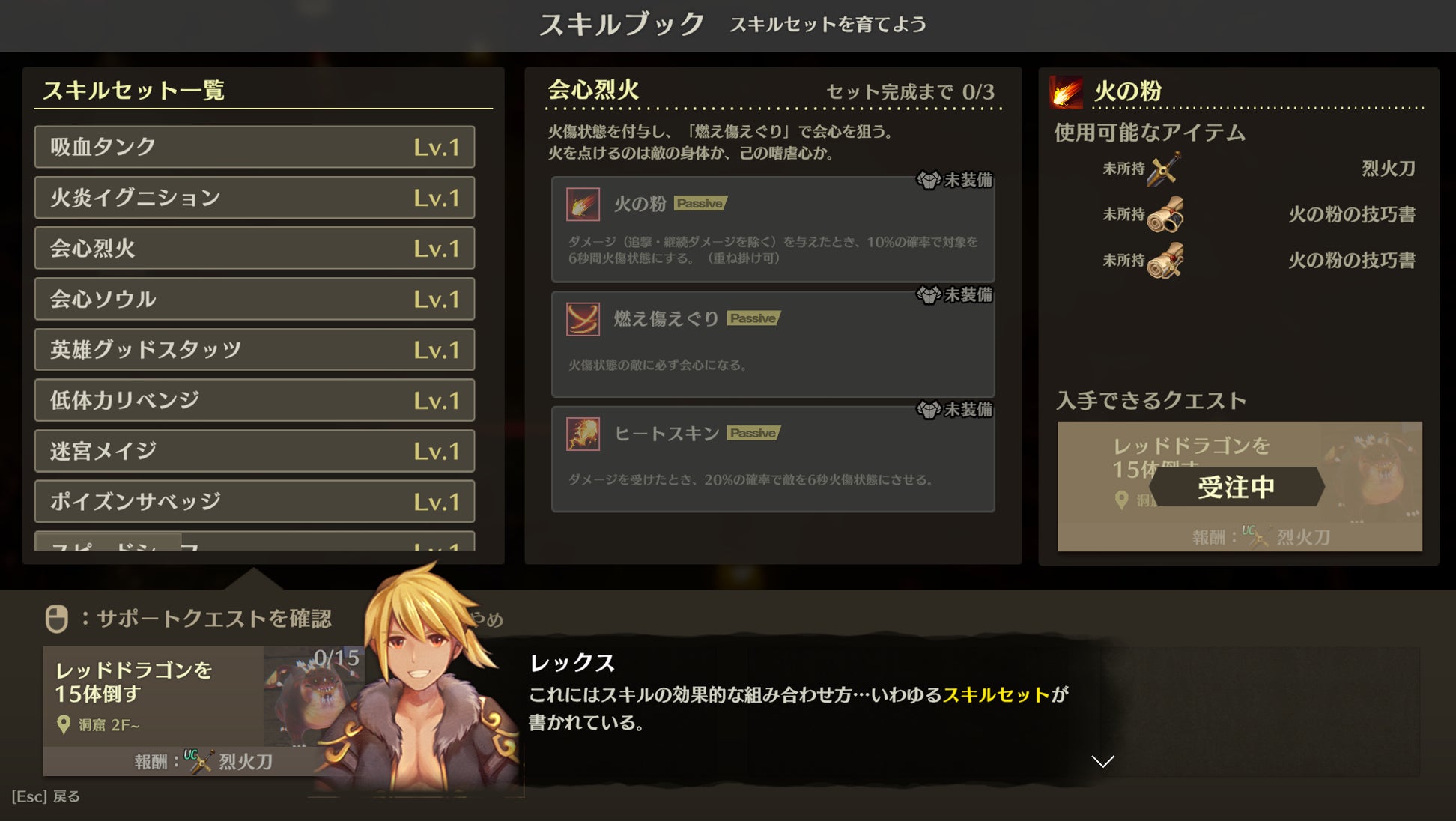Click the first 火の粉の技巧書 scroll icon
Screen dimensions: 1456x821
click(1165, 215)
